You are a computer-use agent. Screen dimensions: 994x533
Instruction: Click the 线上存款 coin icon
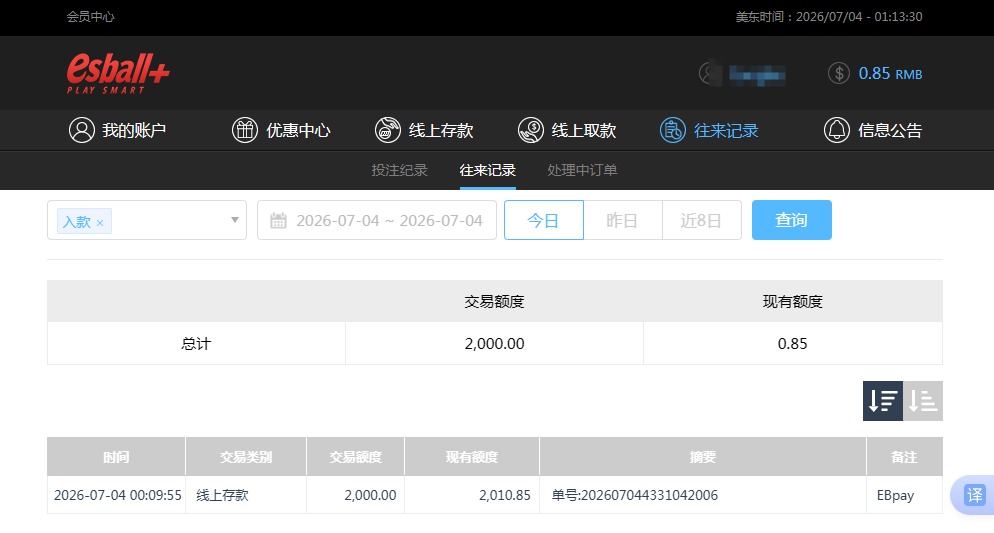point(387,130)
